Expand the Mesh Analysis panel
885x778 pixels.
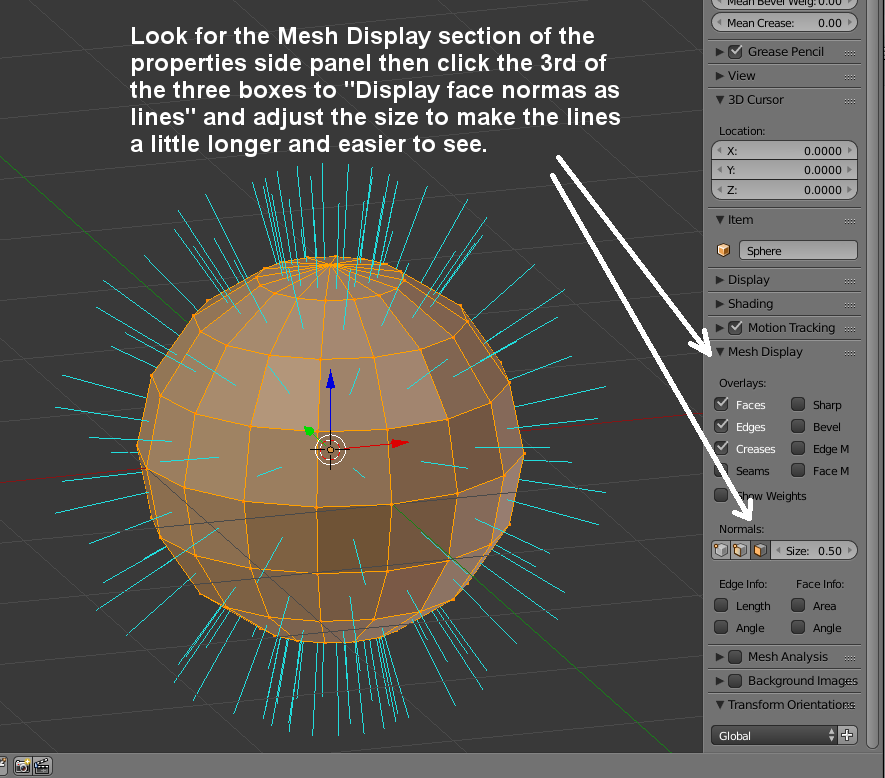coord(720,657)
